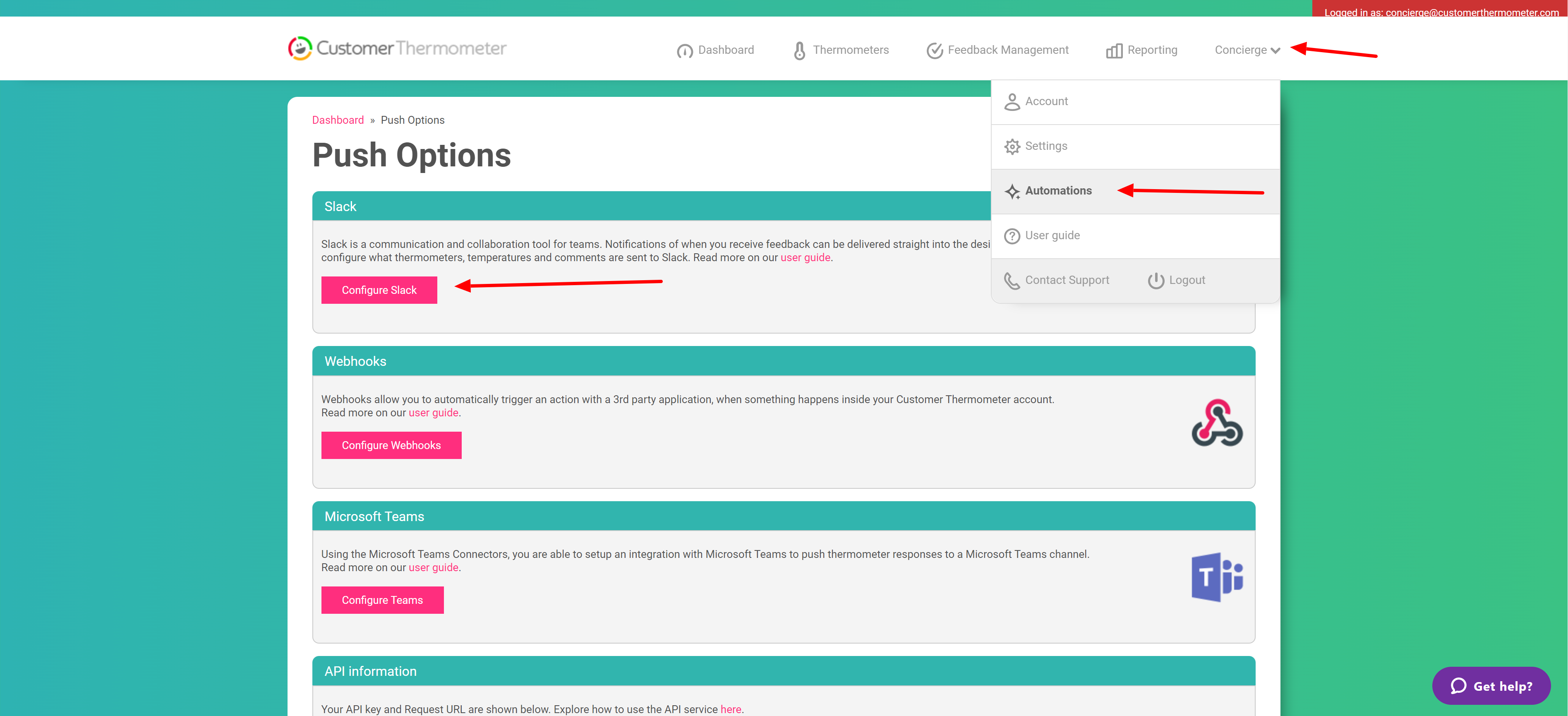Click the Microsoft Teams logo image
This screenshot has width=1568, height=716.
click(x=1217, y=577)
